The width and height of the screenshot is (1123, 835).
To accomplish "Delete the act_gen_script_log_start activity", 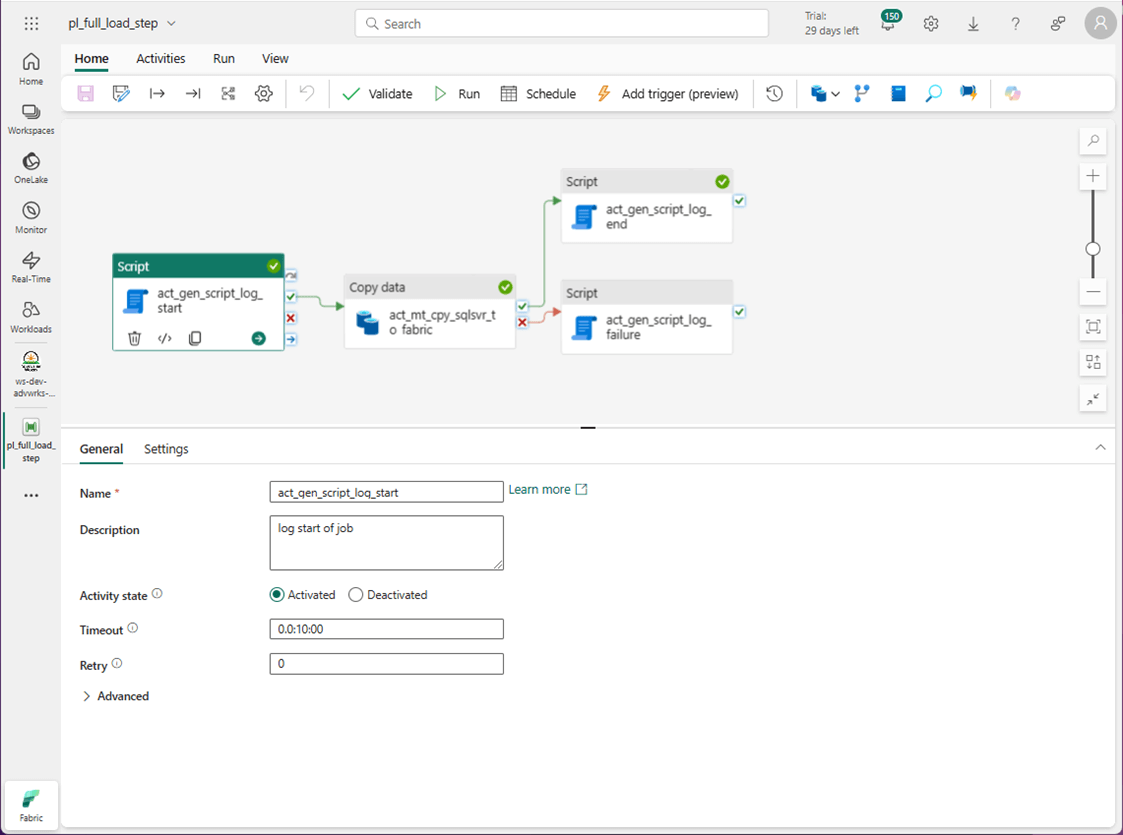I will pyautogui.click(x=134, y=339).
